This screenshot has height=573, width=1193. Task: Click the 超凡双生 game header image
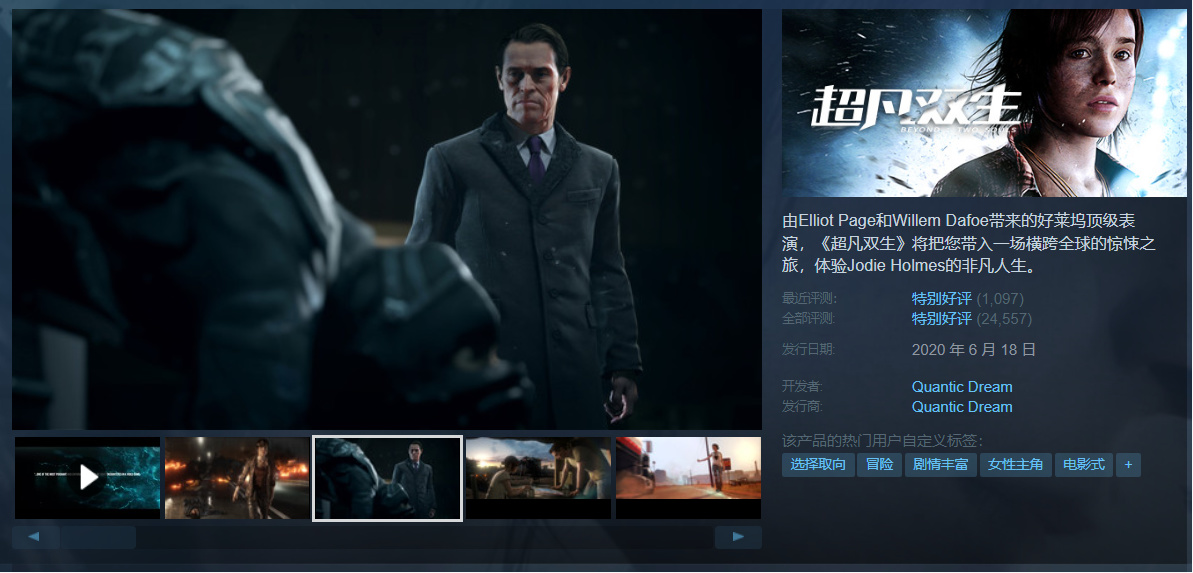(984, 103)
